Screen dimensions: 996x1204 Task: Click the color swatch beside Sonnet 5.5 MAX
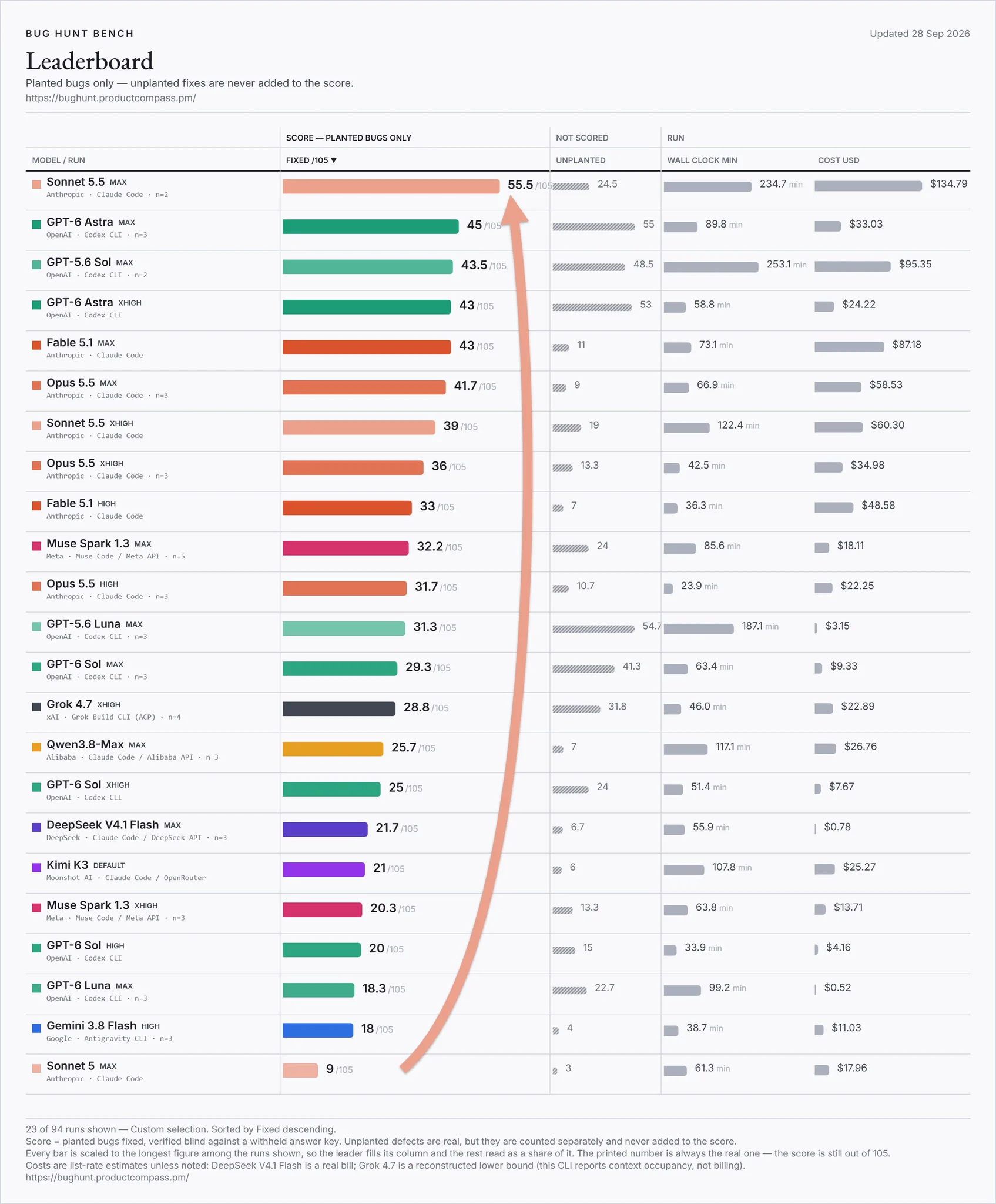pos(36,185)
